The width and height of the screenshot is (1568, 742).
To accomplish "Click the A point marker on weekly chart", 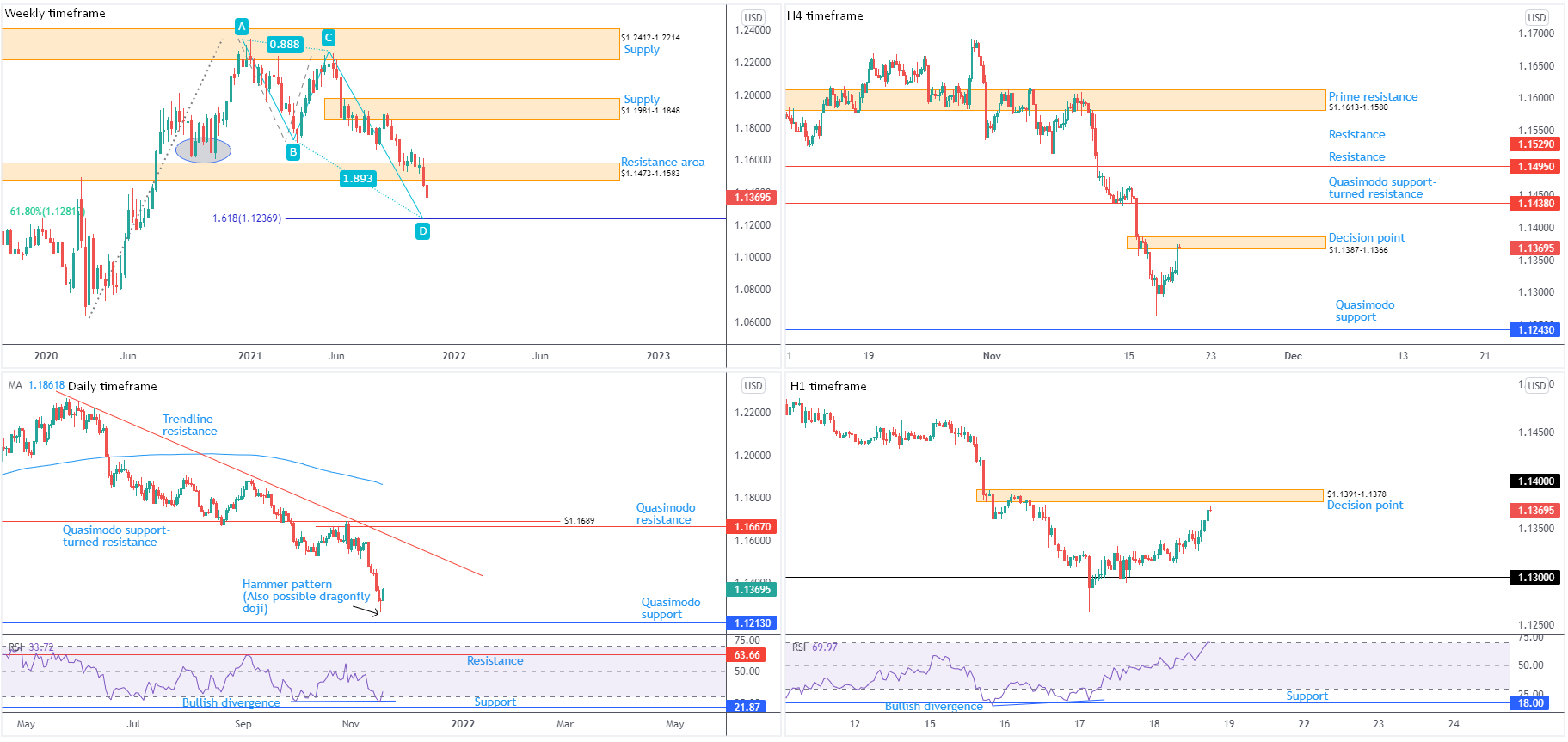I will pos(242,27).
